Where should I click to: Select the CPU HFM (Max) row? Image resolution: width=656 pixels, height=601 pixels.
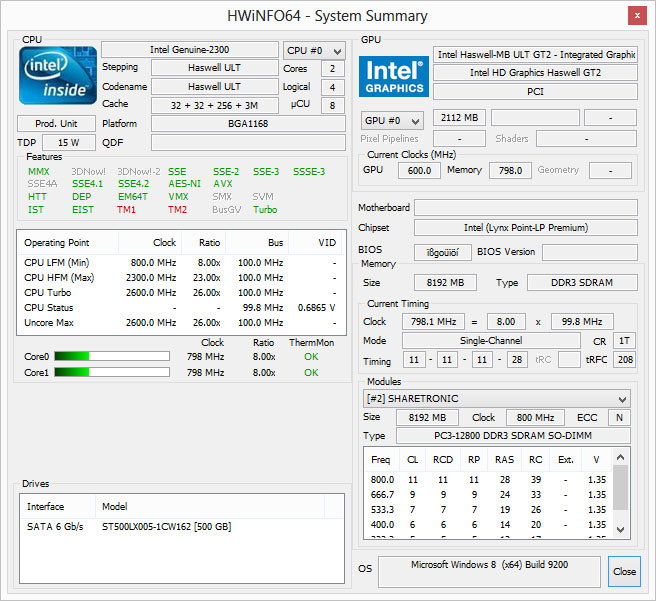tap(181, 278)
